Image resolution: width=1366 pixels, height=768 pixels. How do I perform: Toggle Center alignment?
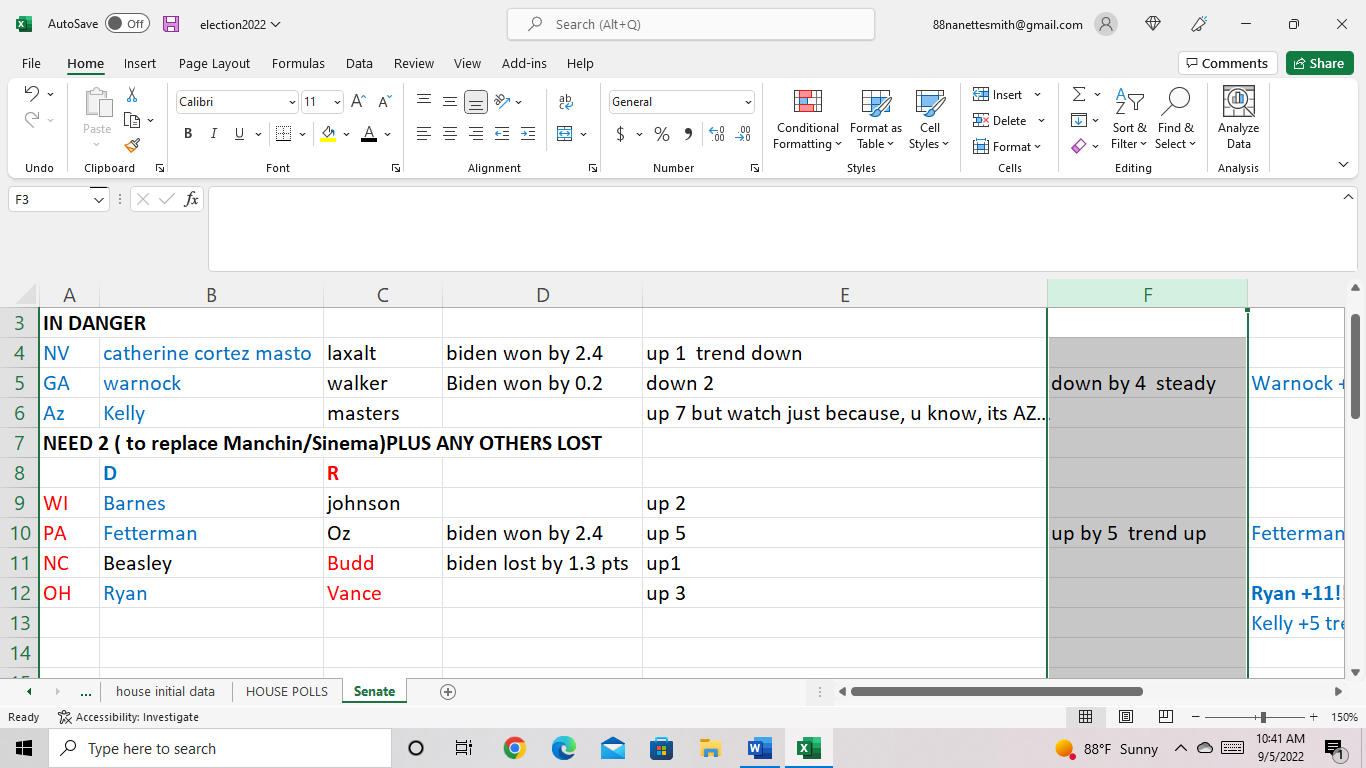[x=450, y=134]
